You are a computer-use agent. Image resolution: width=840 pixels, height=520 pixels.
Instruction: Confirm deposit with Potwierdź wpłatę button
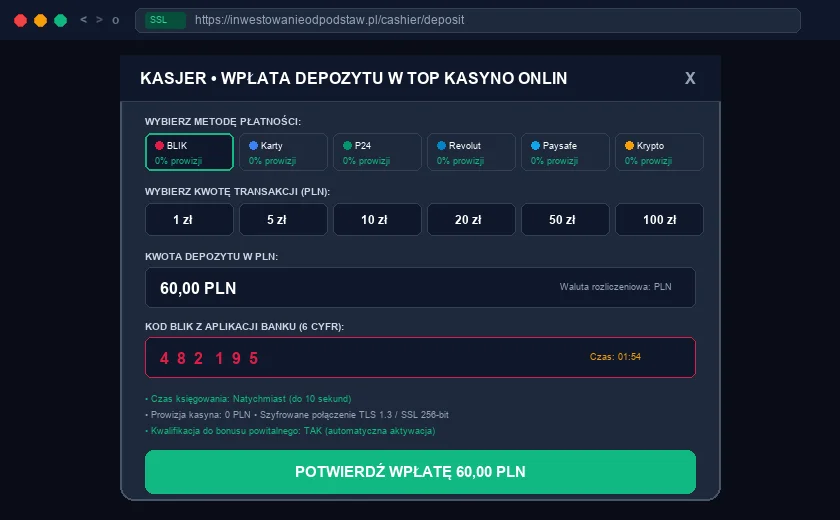(x=421, y=472)
